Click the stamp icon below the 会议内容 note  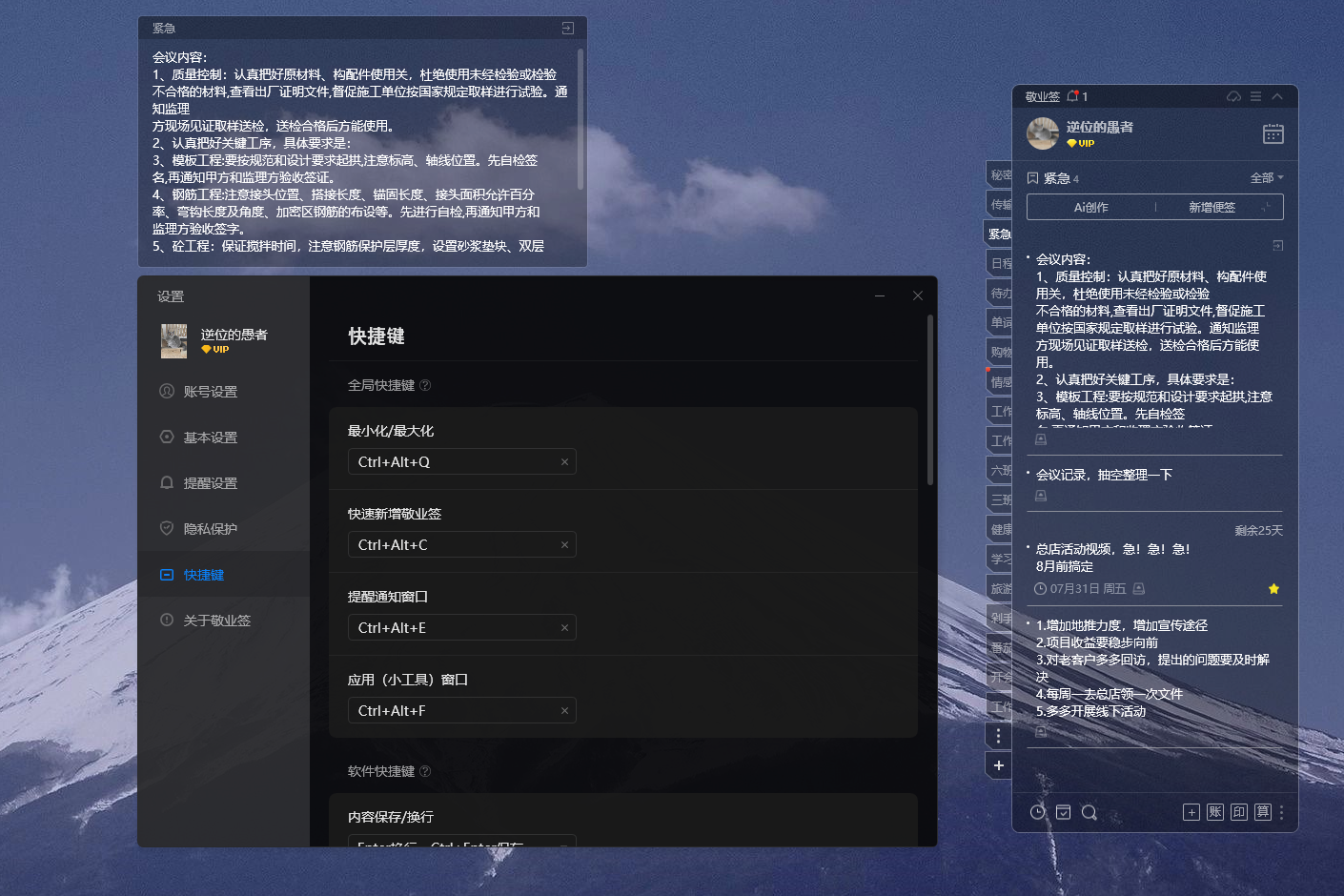coord(1041,439)
